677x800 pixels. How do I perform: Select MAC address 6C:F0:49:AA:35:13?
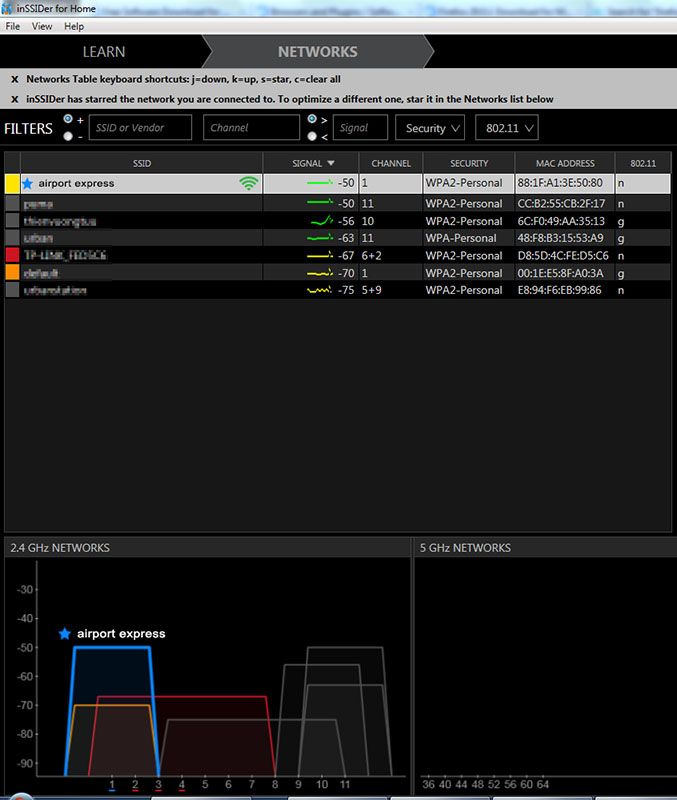click(561, 221)
